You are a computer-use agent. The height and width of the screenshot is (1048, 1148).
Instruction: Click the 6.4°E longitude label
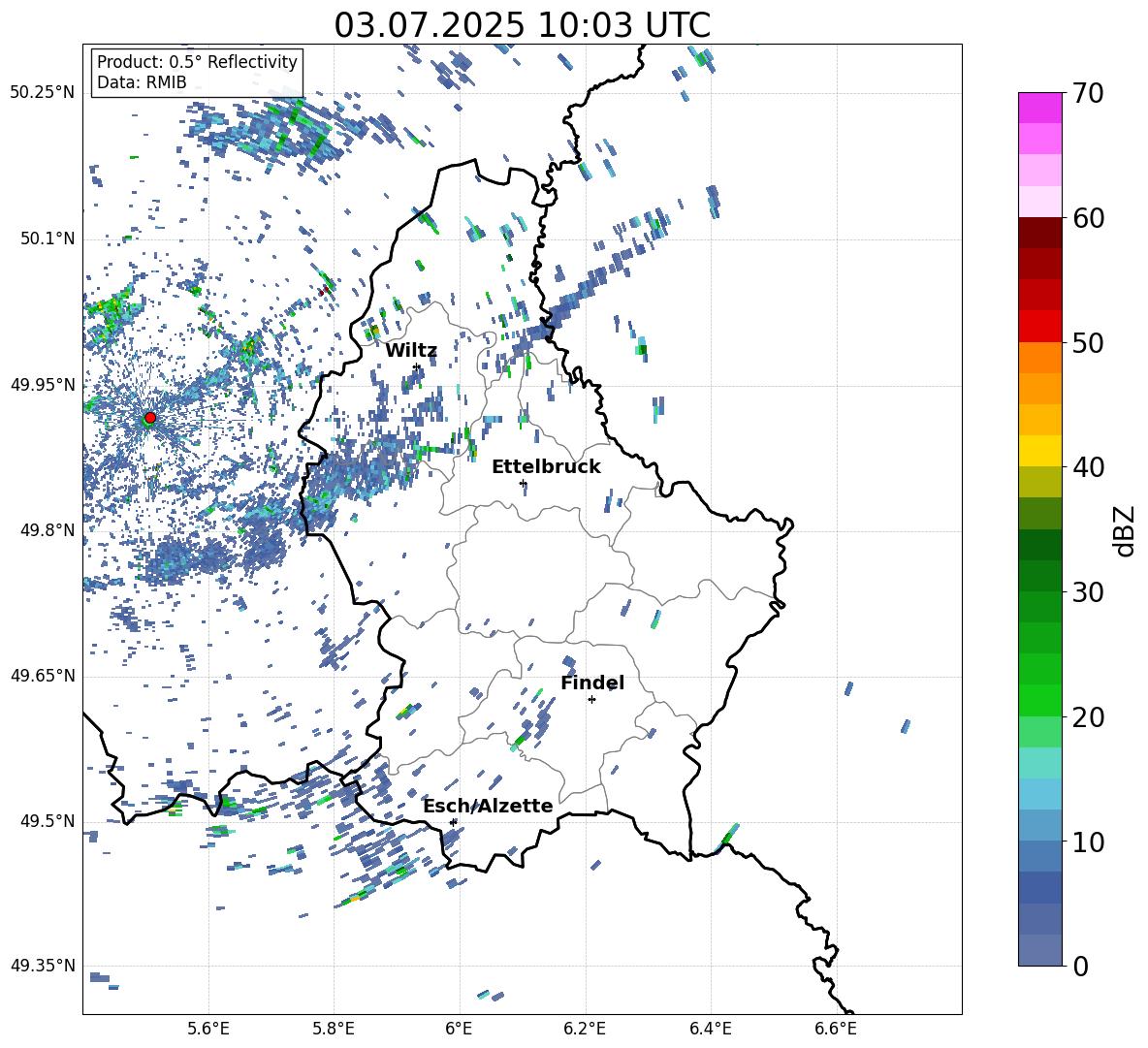pos(710,1029)
